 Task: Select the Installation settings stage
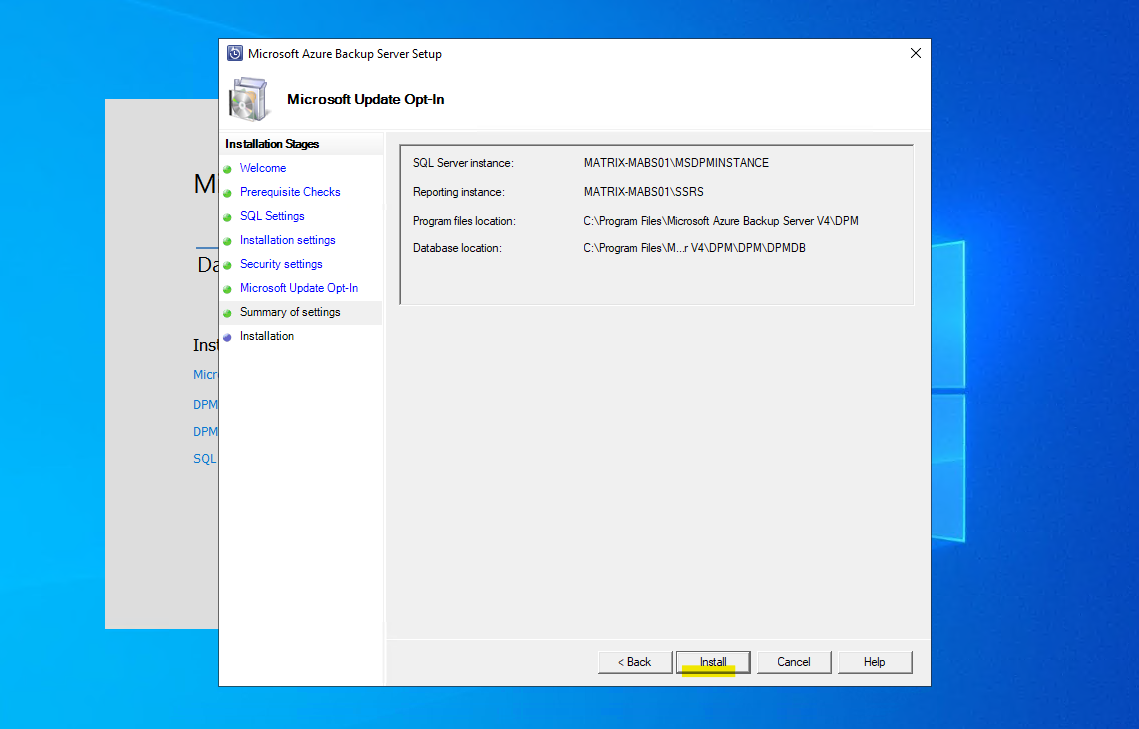[x=288, y=240]
